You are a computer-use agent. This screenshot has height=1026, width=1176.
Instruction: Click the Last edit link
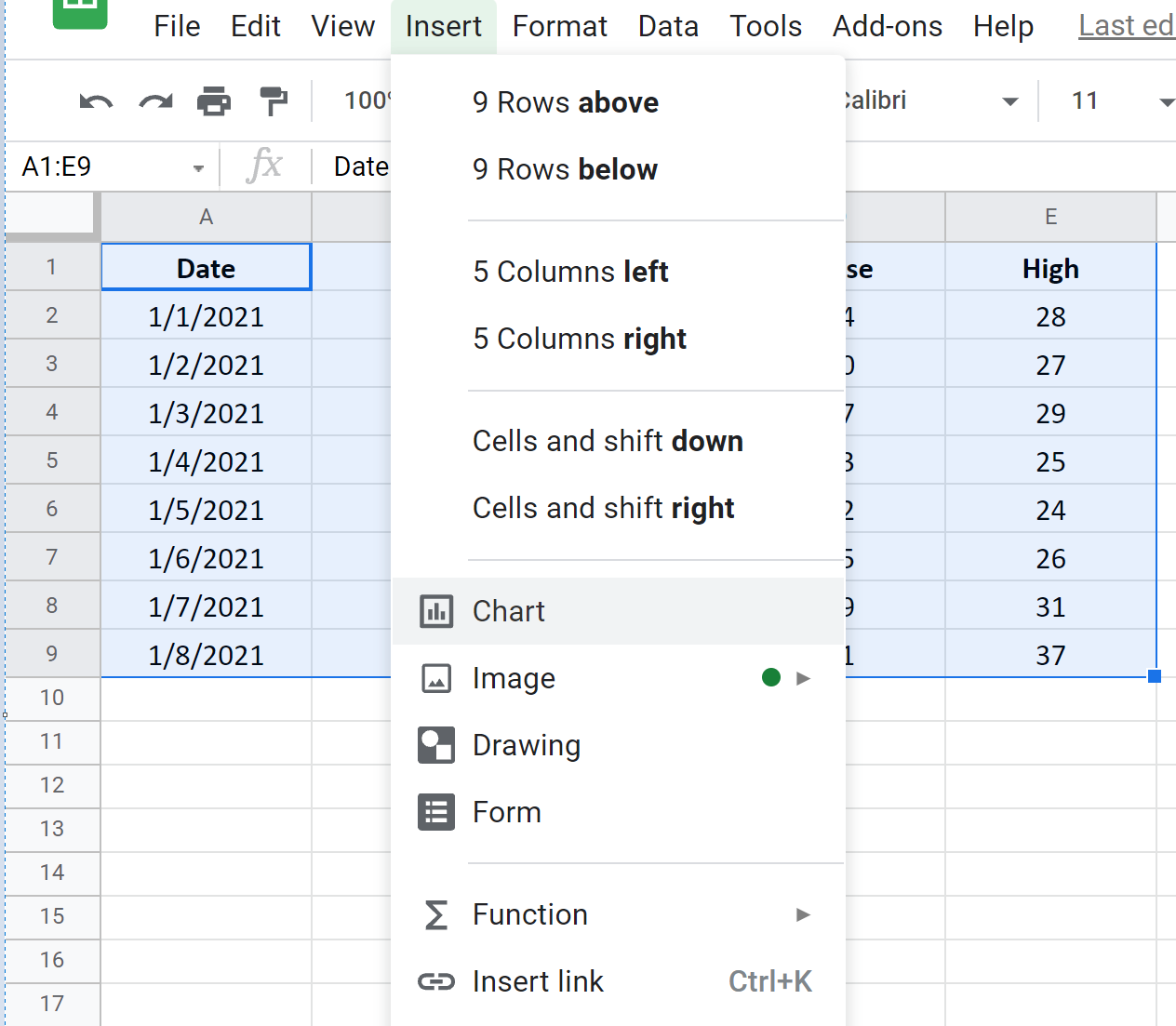(x=1126, y=26)
